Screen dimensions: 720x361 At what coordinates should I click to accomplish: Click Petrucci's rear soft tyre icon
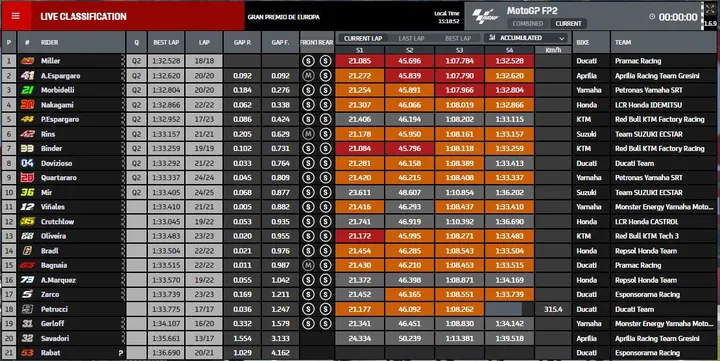(326, 309)
